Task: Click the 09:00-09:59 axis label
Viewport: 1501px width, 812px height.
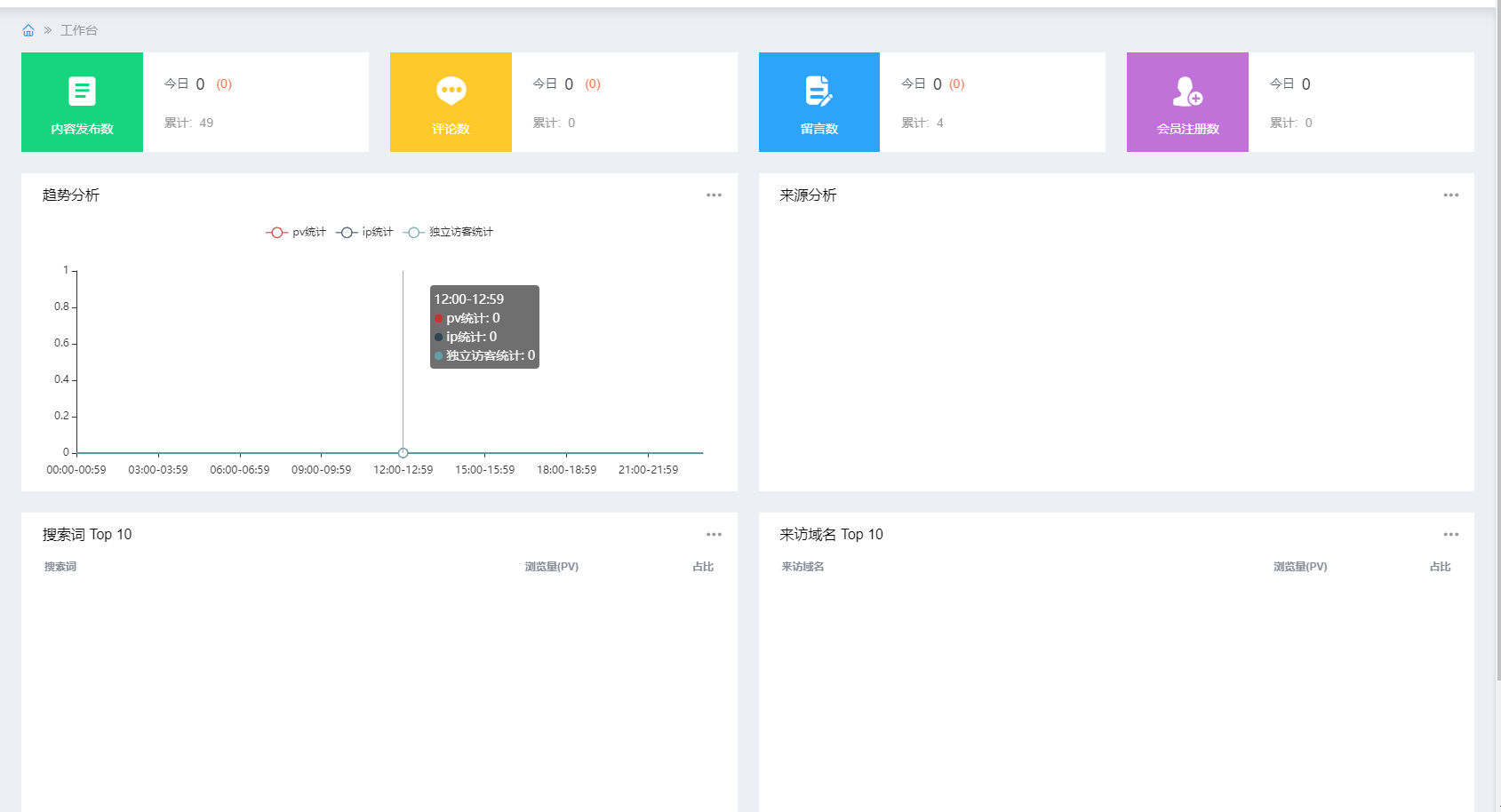Action: point(322,470)
